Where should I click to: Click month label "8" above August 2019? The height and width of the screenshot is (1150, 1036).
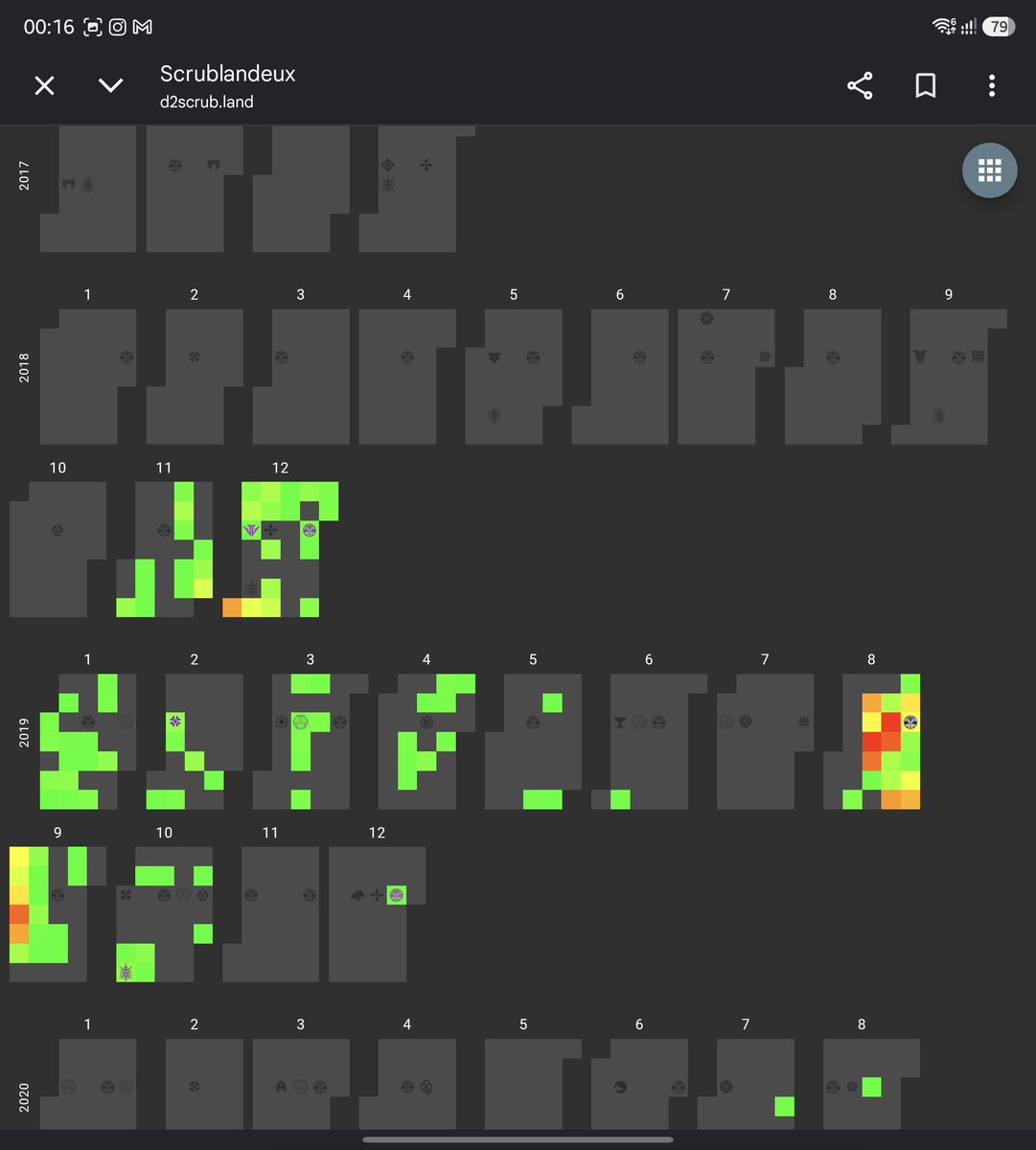[x=871, y=659]
